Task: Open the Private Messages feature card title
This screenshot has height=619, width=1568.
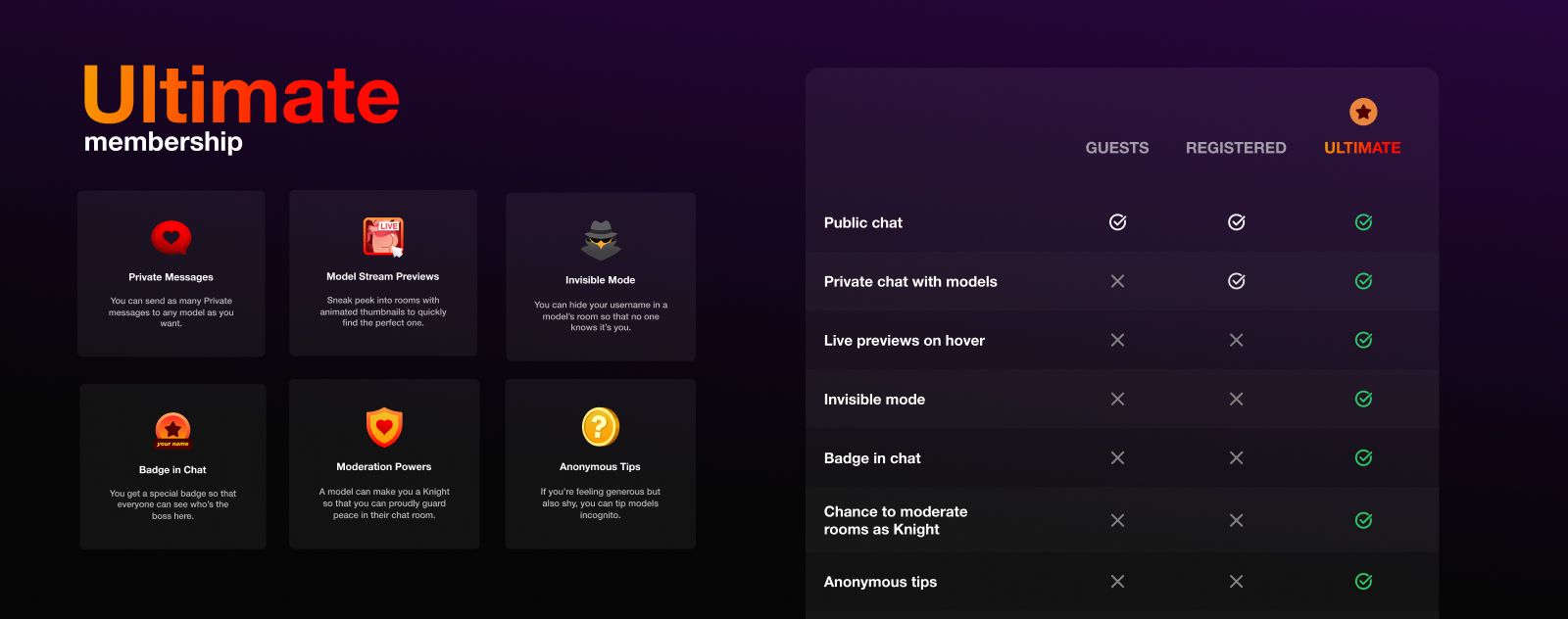Action: coord(171,277)
